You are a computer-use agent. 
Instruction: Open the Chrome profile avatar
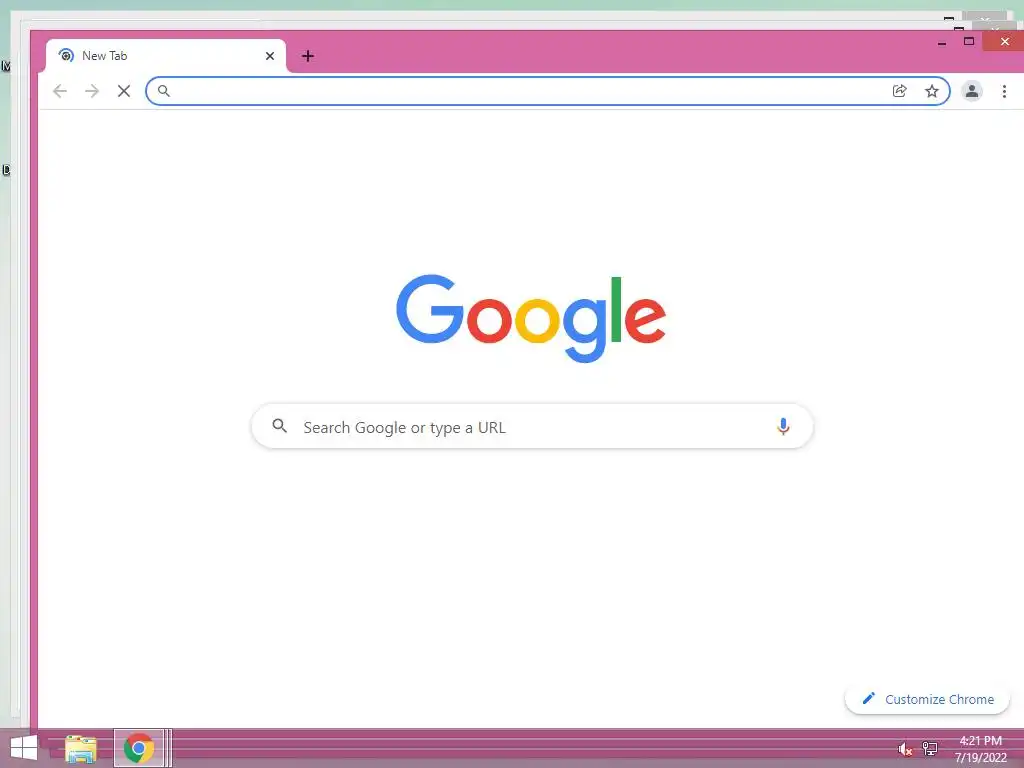tap(972, 91)
